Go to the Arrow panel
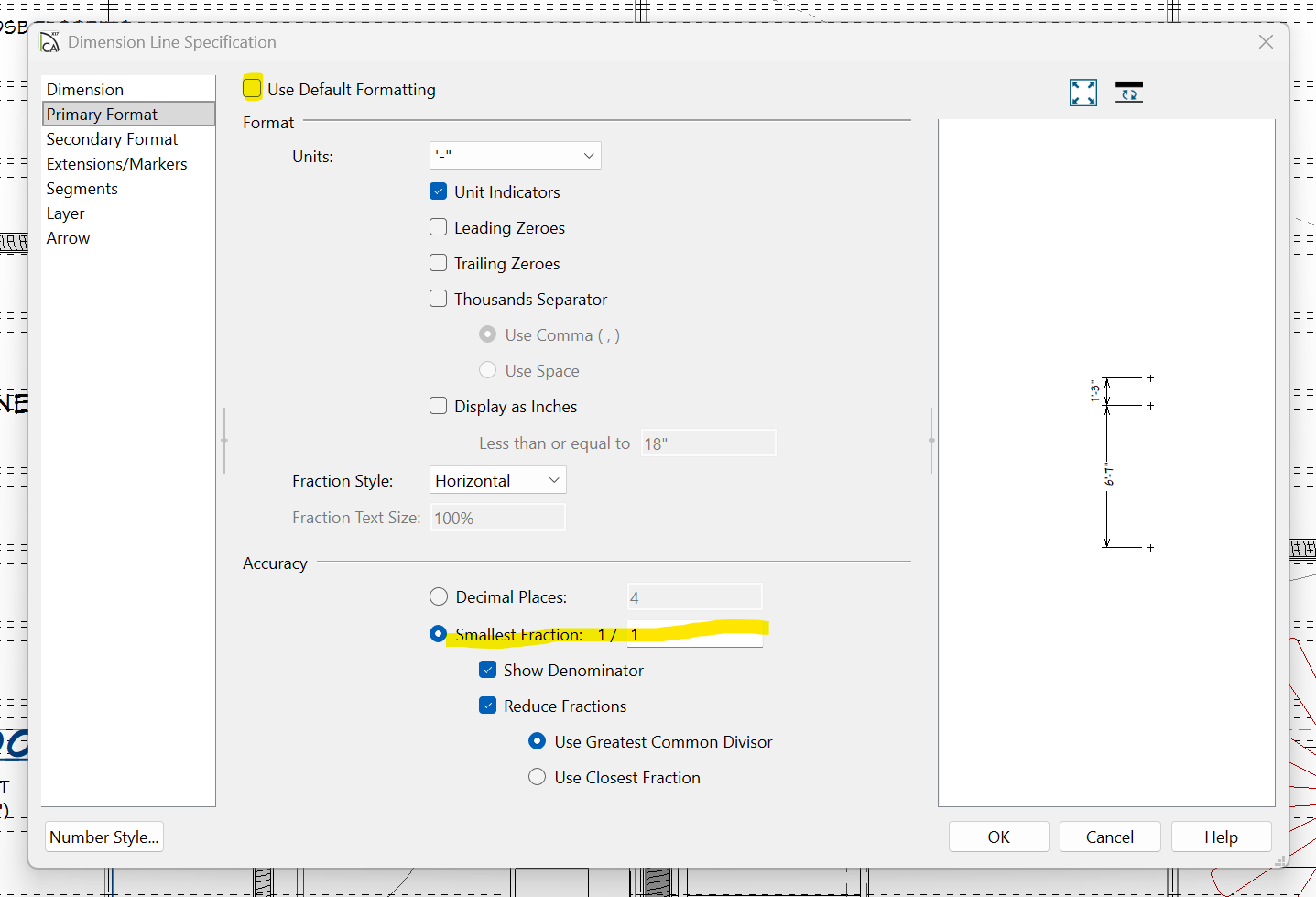This screenshot has height=897, width=1316. coord(69,238)
